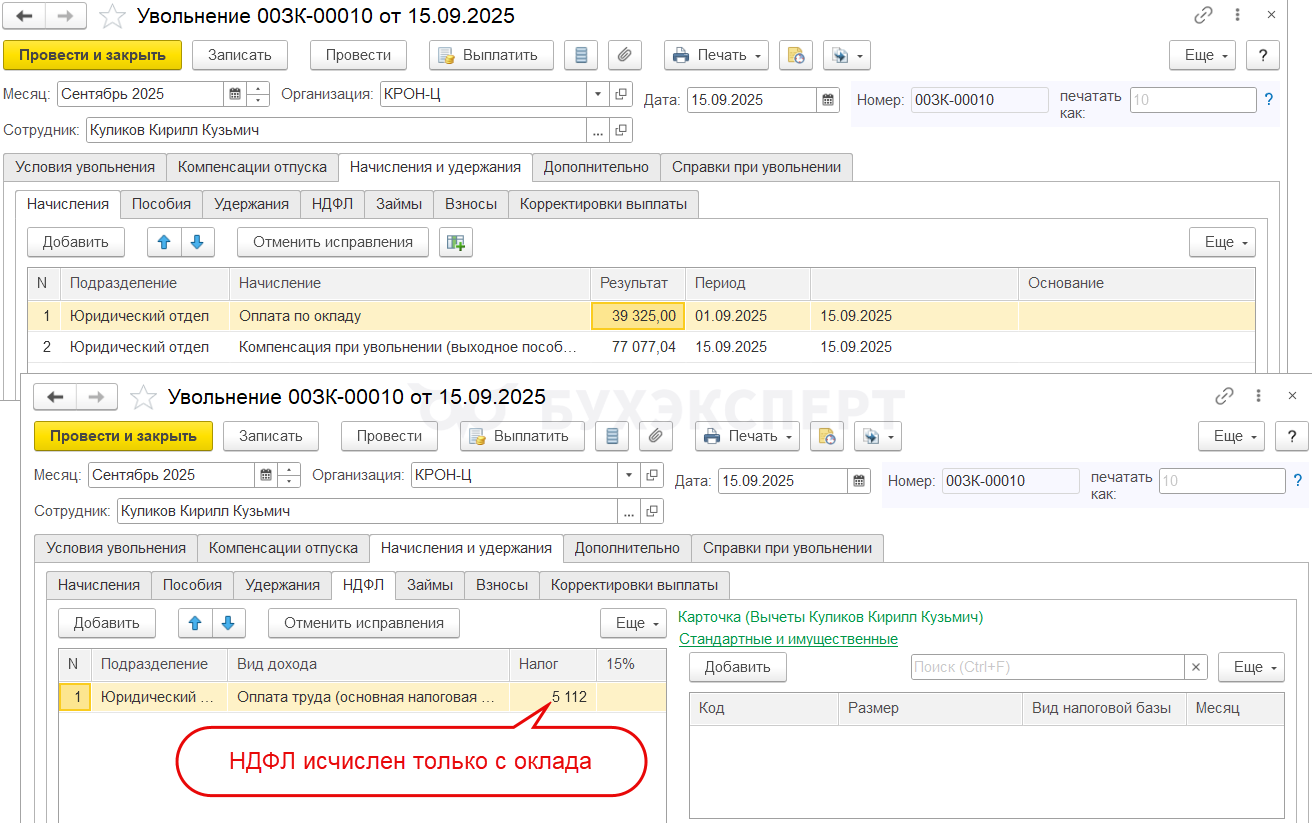Click the forward arrow in the back window
This screenshot has width=1312, height=823.
click(x=66, y=16)
